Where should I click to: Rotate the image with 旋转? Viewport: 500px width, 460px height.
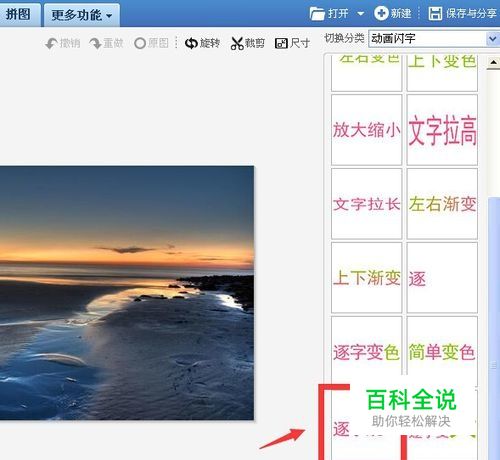pyautogui.click(x=202, y=43)
